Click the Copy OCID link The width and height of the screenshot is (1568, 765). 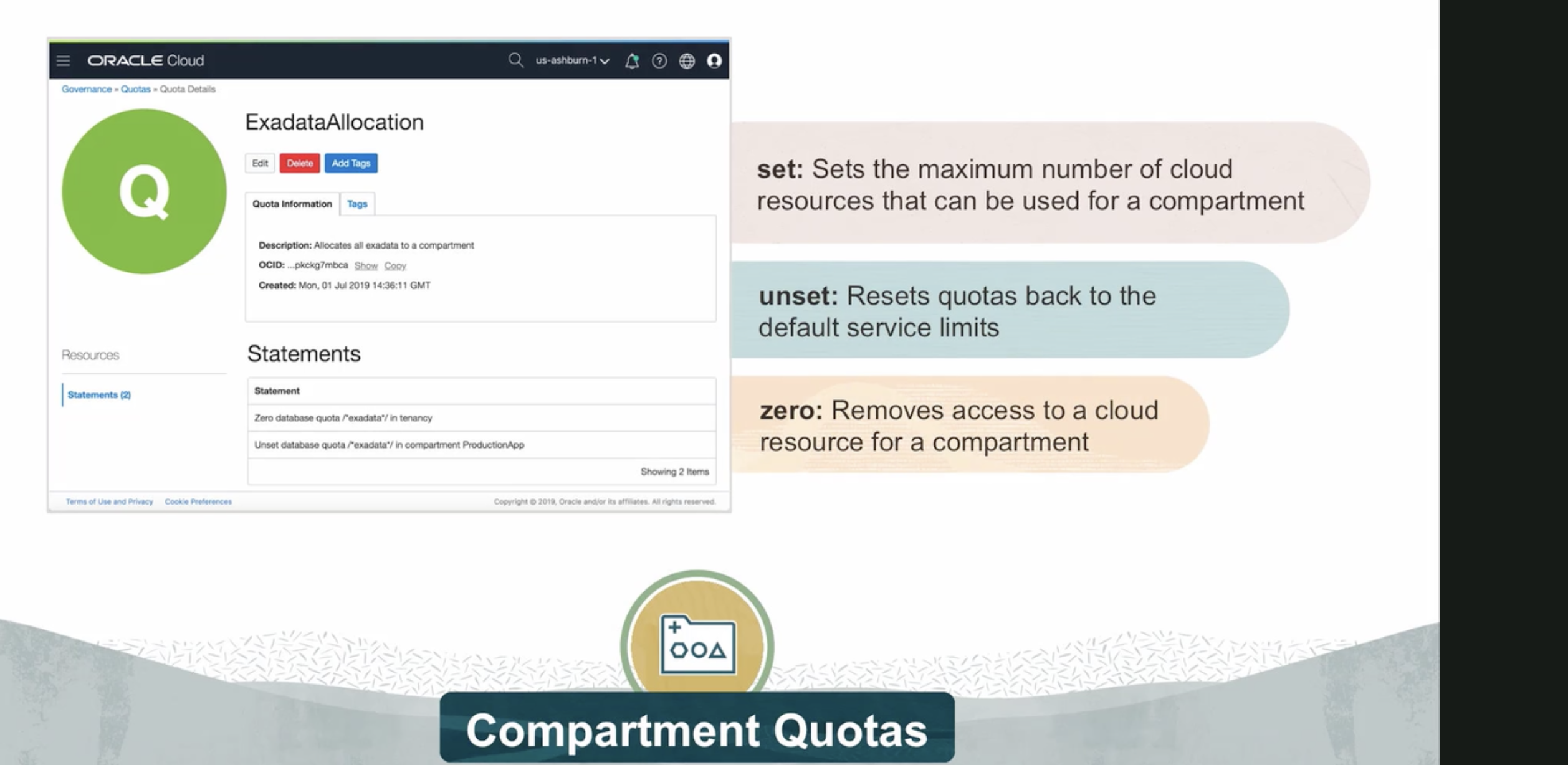395,265
